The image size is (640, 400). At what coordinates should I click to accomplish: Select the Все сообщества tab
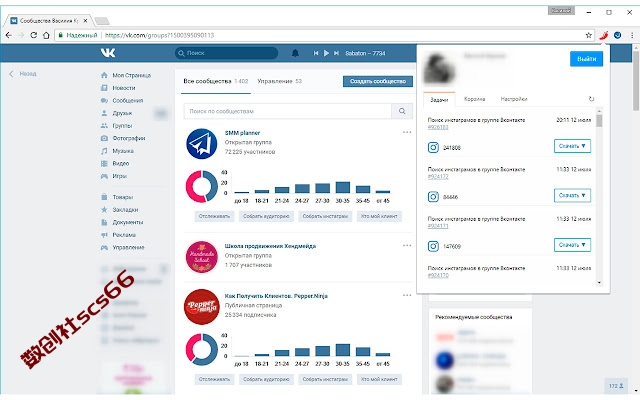click(216, 81)
